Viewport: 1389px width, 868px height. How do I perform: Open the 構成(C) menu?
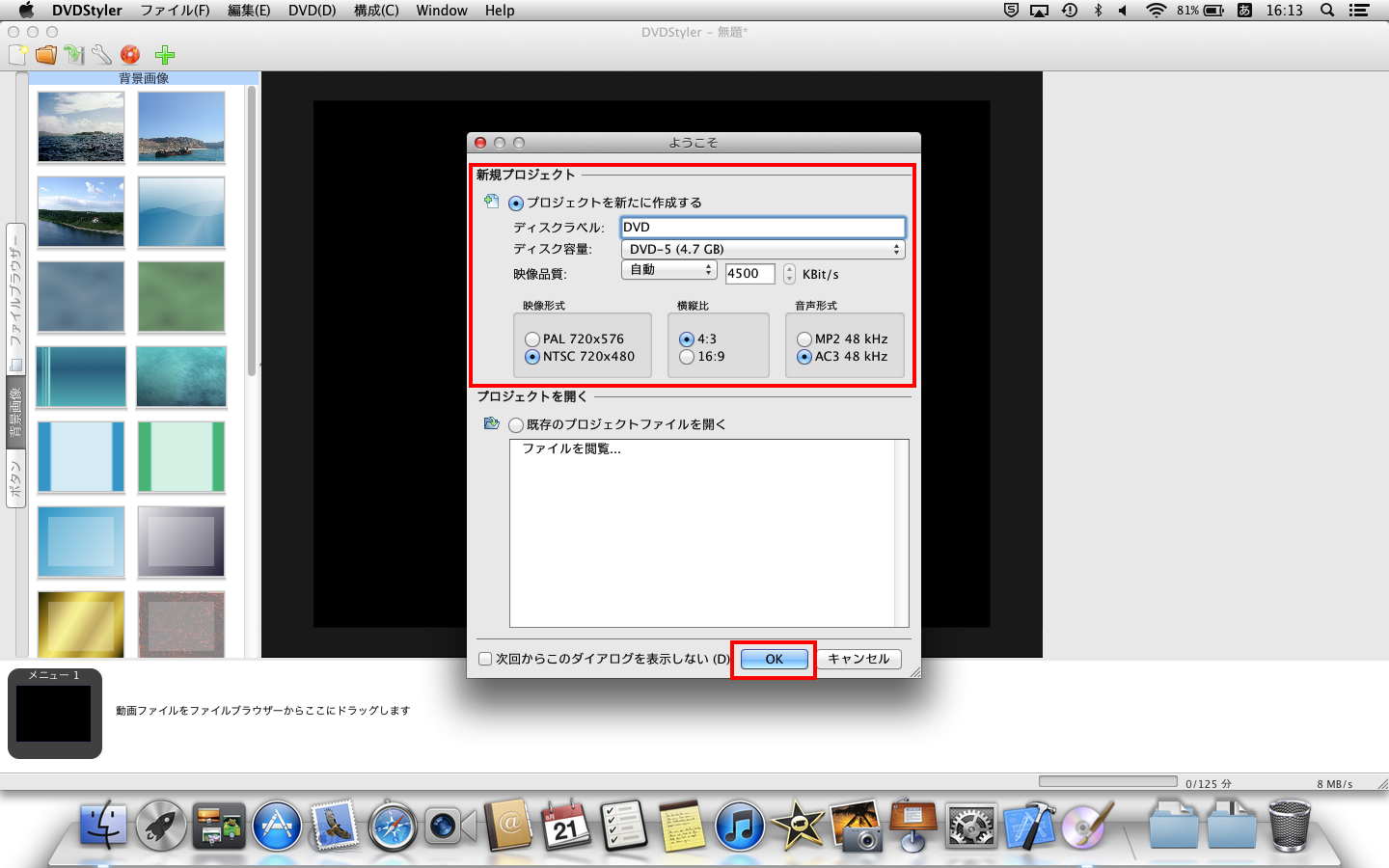[x=376, y=11]
